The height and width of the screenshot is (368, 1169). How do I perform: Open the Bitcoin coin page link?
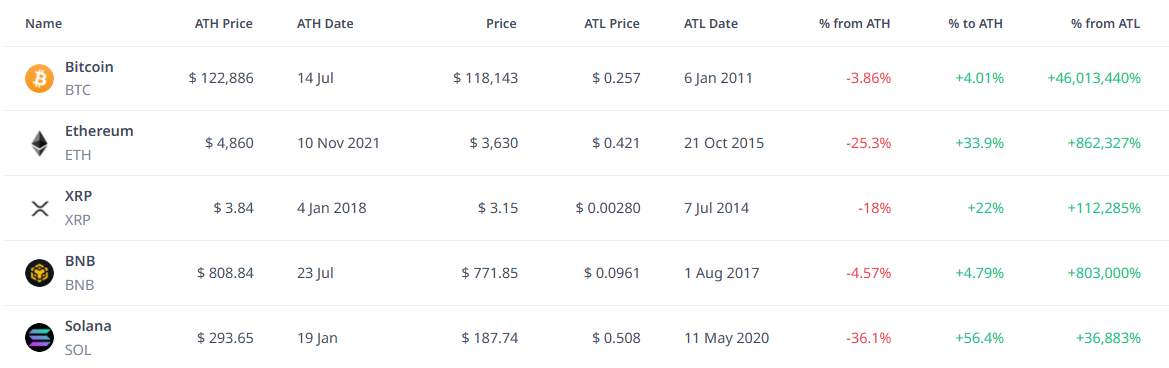click(89, 67)
